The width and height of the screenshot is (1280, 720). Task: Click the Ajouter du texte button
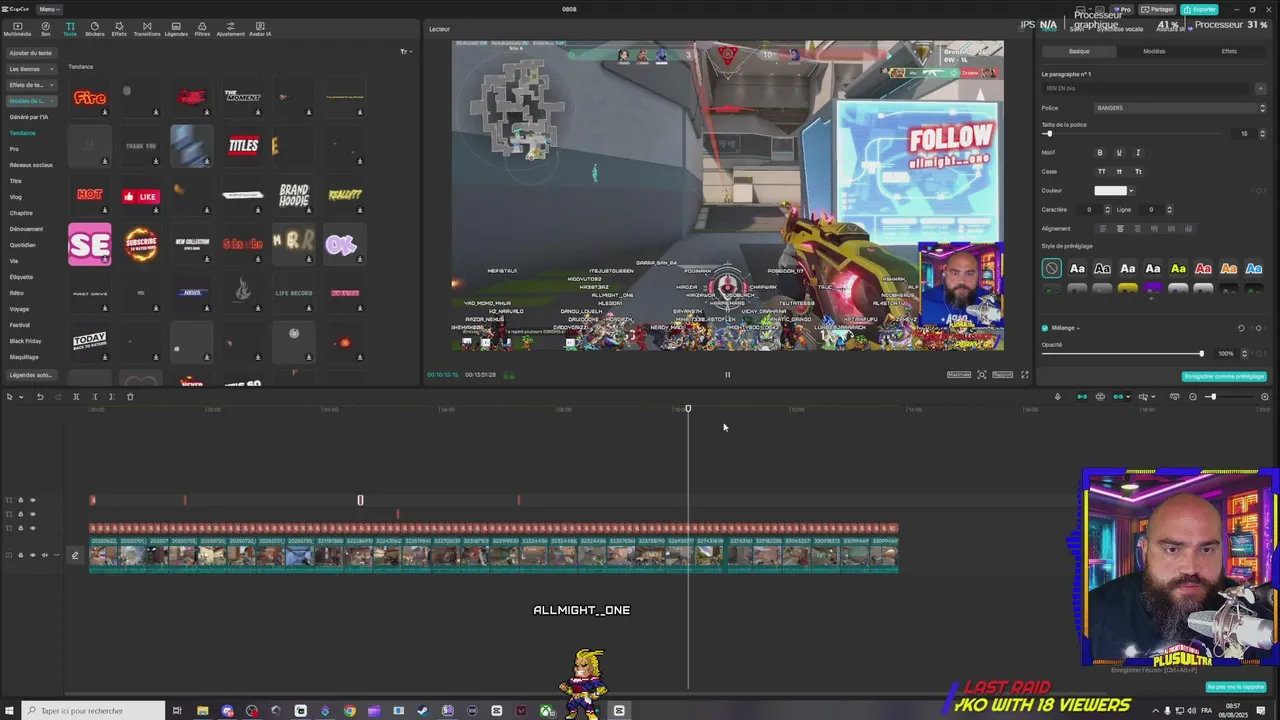click(x=30, y=53)
